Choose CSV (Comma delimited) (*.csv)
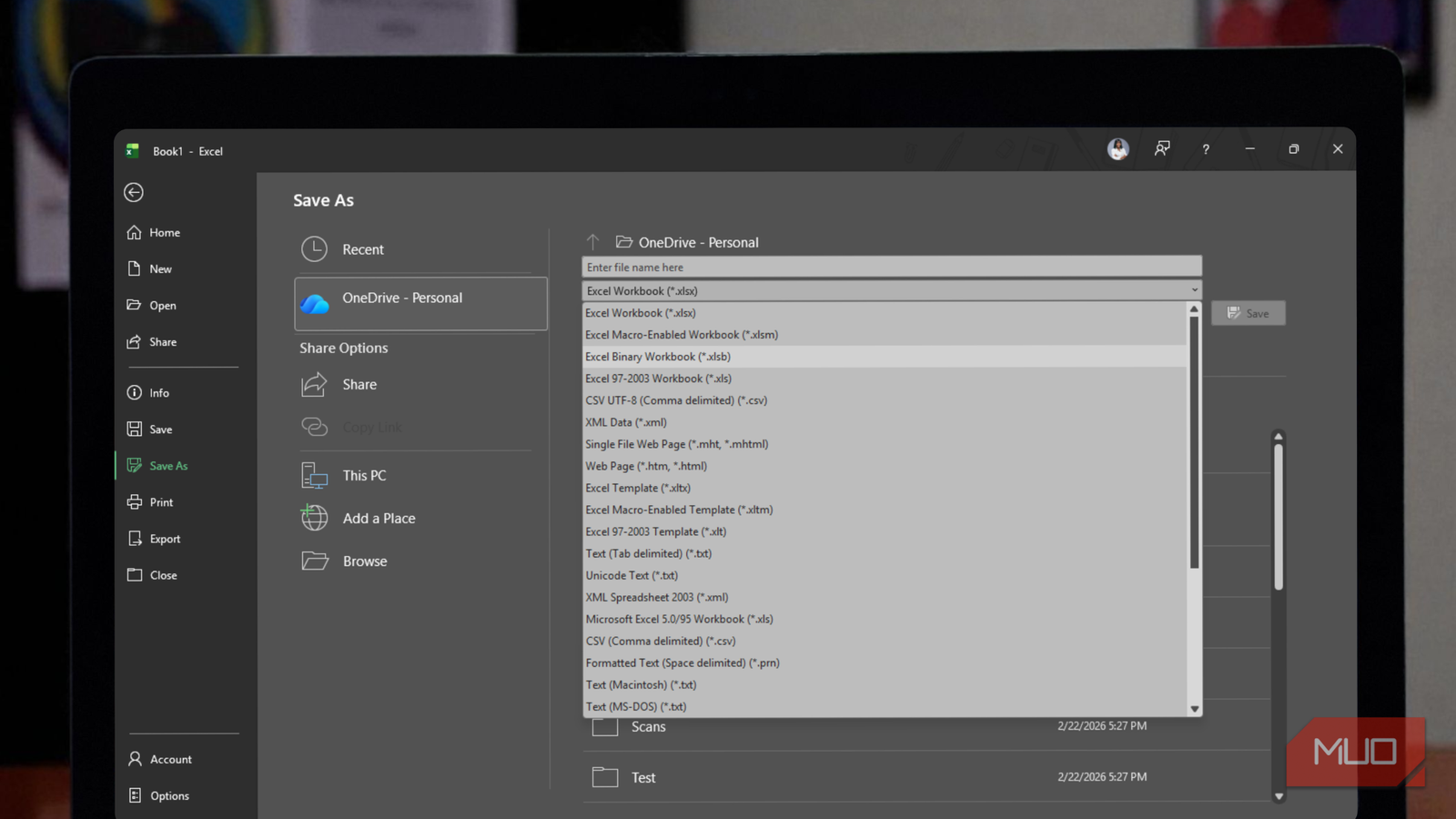The width and height of the screenshot is (1456, 819). click(885, 641)
